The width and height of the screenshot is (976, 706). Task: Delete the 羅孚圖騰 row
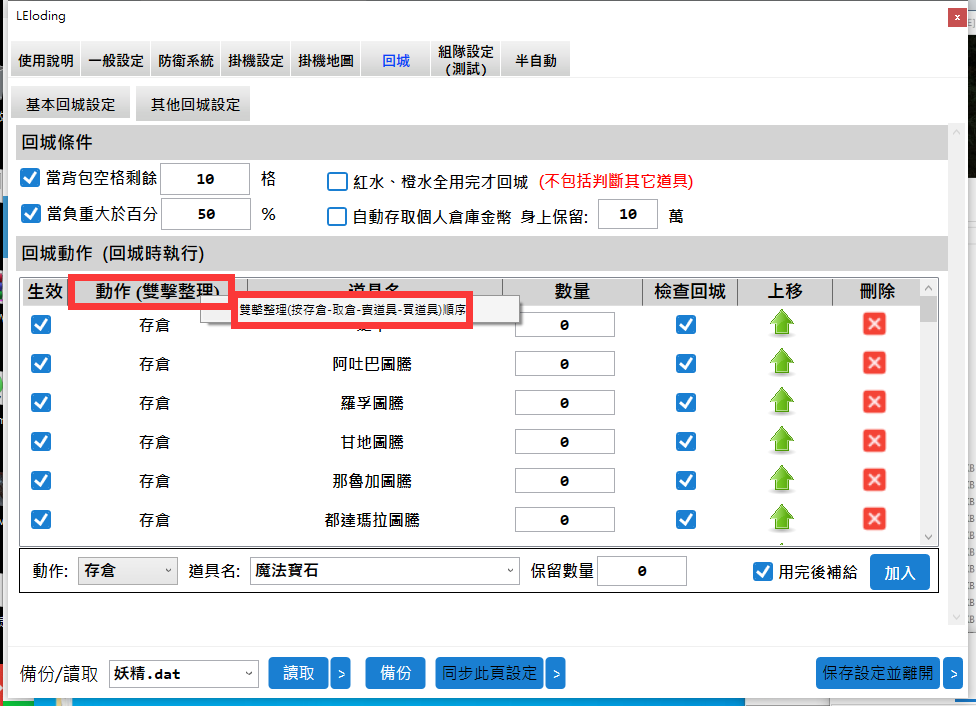point(874,402)
